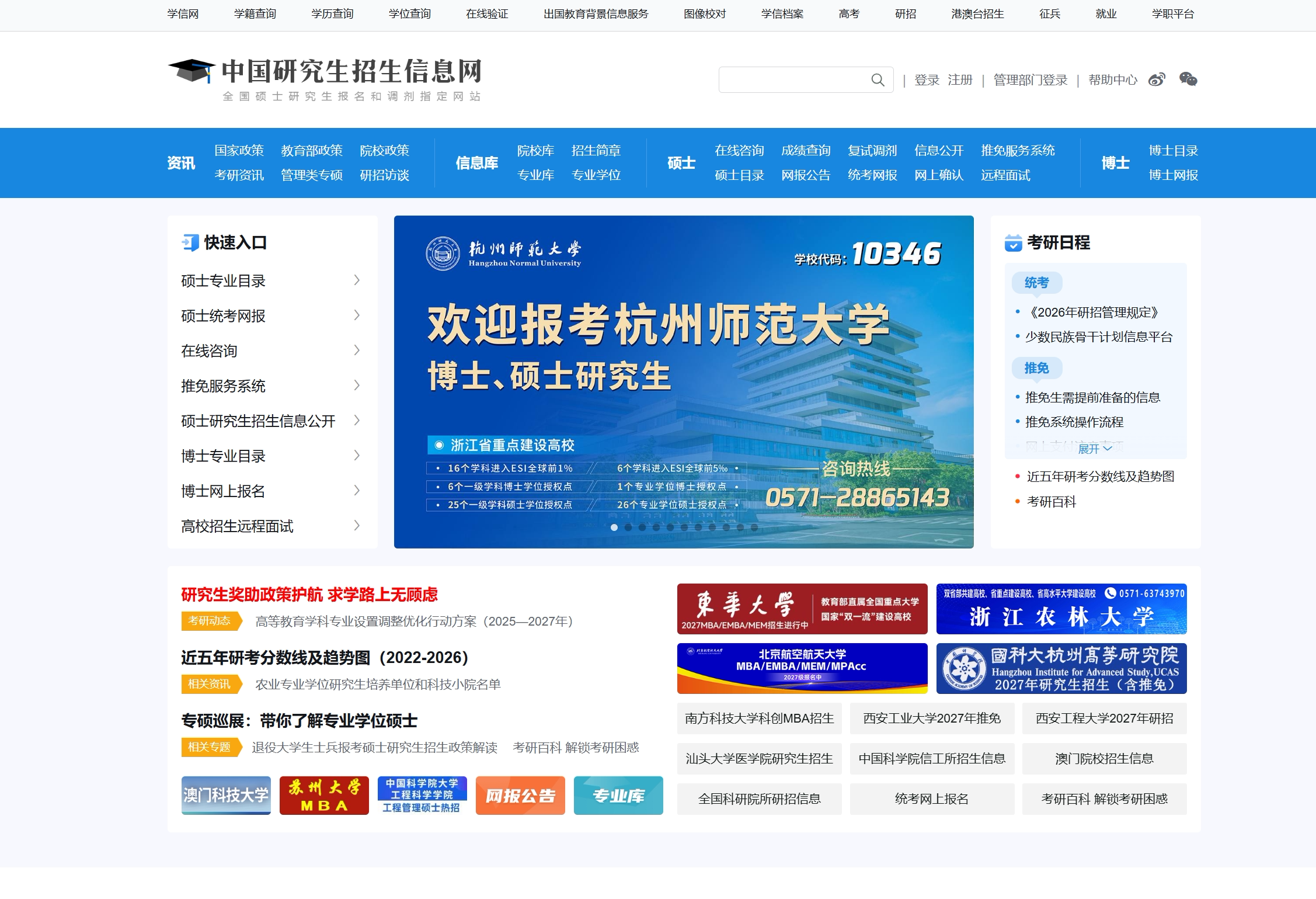Click 中国科学院大学工程科学学院 thumbnail
The width and height of the screenshot is (1316, 899).
tap(422, 796)
